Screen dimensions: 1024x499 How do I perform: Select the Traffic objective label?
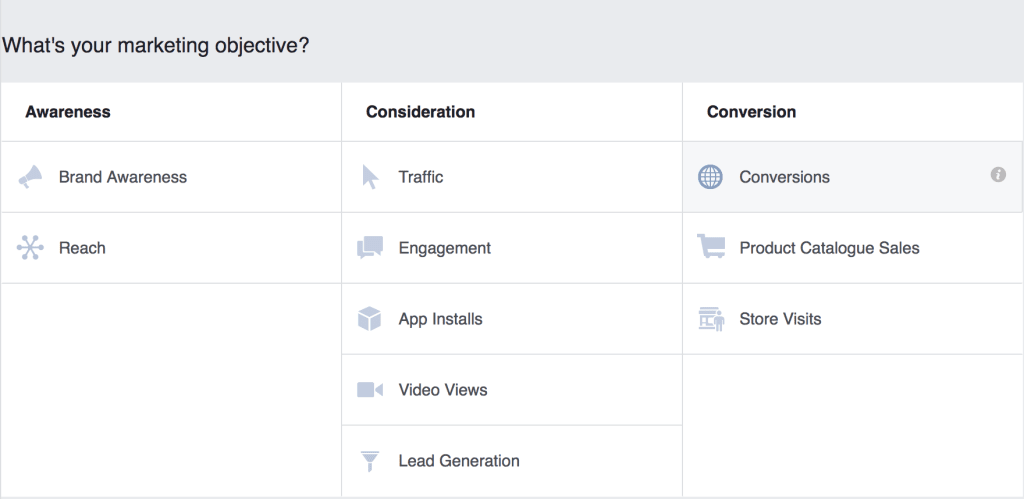421,177
